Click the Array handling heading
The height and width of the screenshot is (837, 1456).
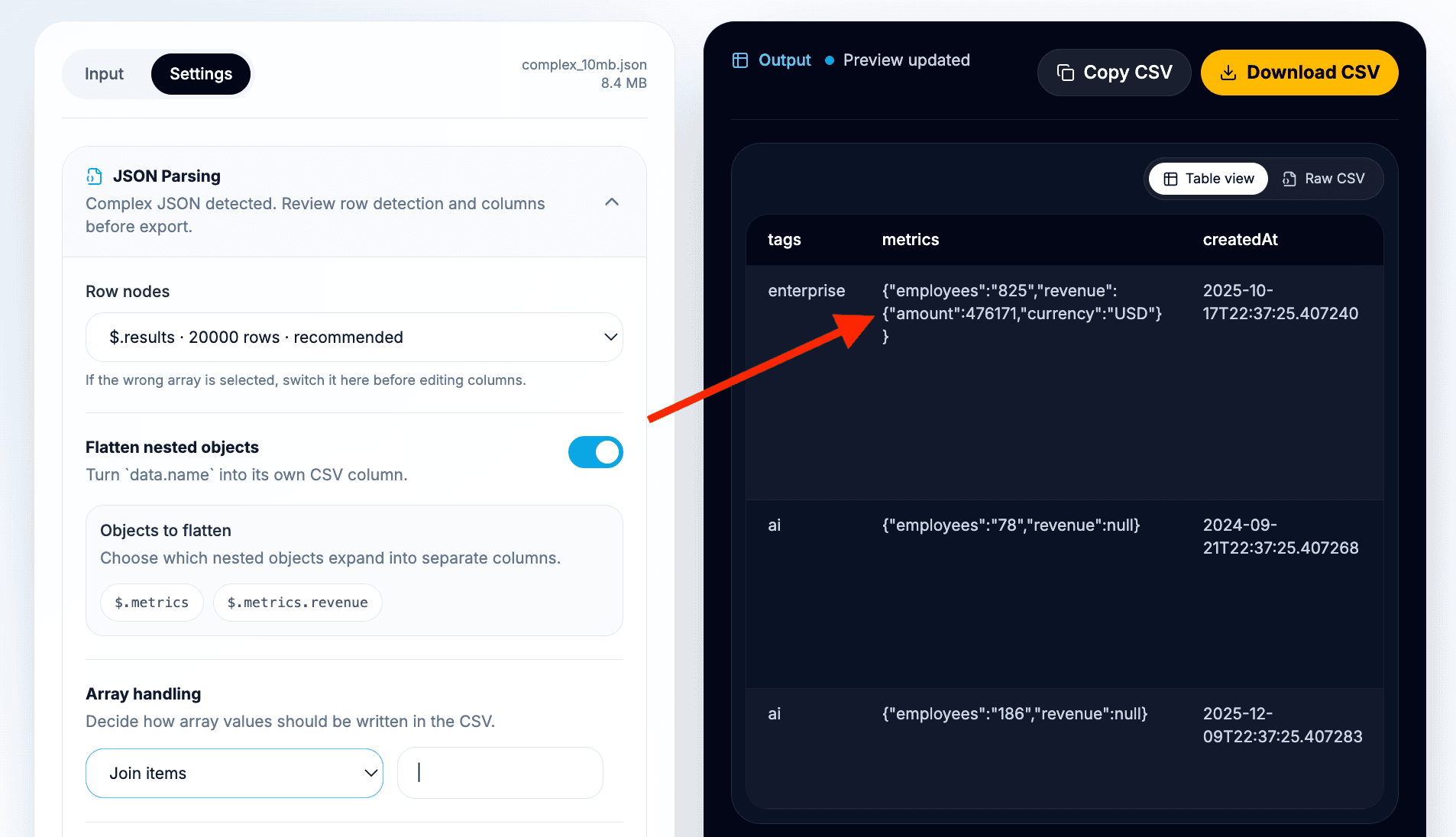tap(144, 694)
